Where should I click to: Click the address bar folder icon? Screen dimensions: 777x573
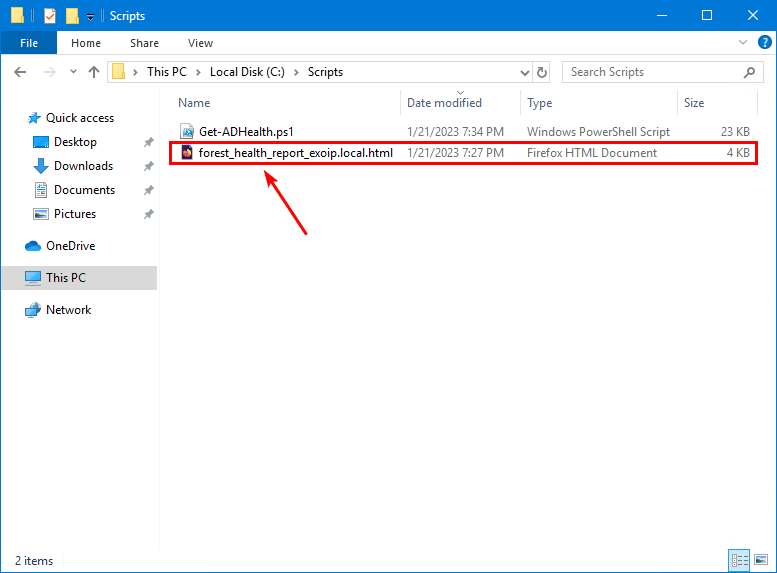118,72
